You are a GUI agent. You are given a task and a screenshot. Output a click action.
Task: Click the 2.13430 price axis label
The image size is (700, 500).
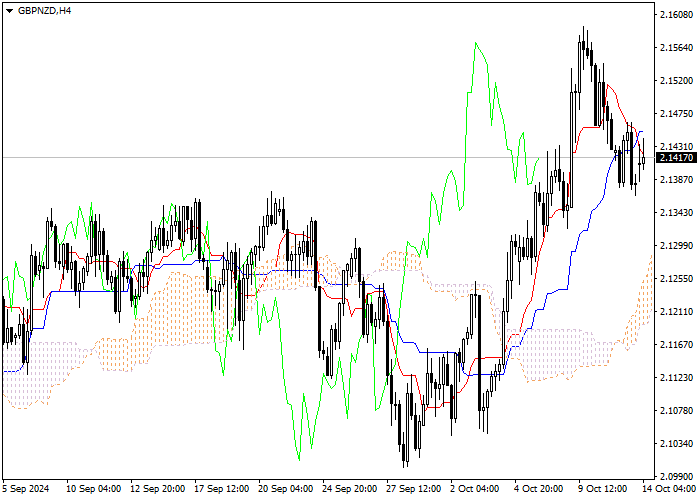pos(676,212)
